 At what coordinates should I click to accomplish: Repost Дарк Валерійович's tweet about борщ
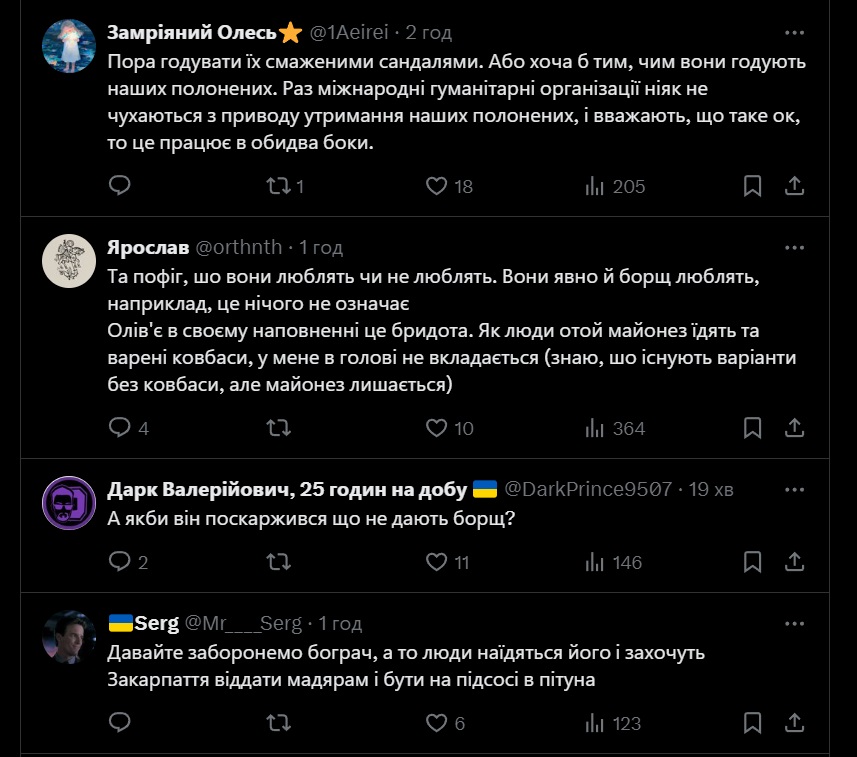coord(279,562)
